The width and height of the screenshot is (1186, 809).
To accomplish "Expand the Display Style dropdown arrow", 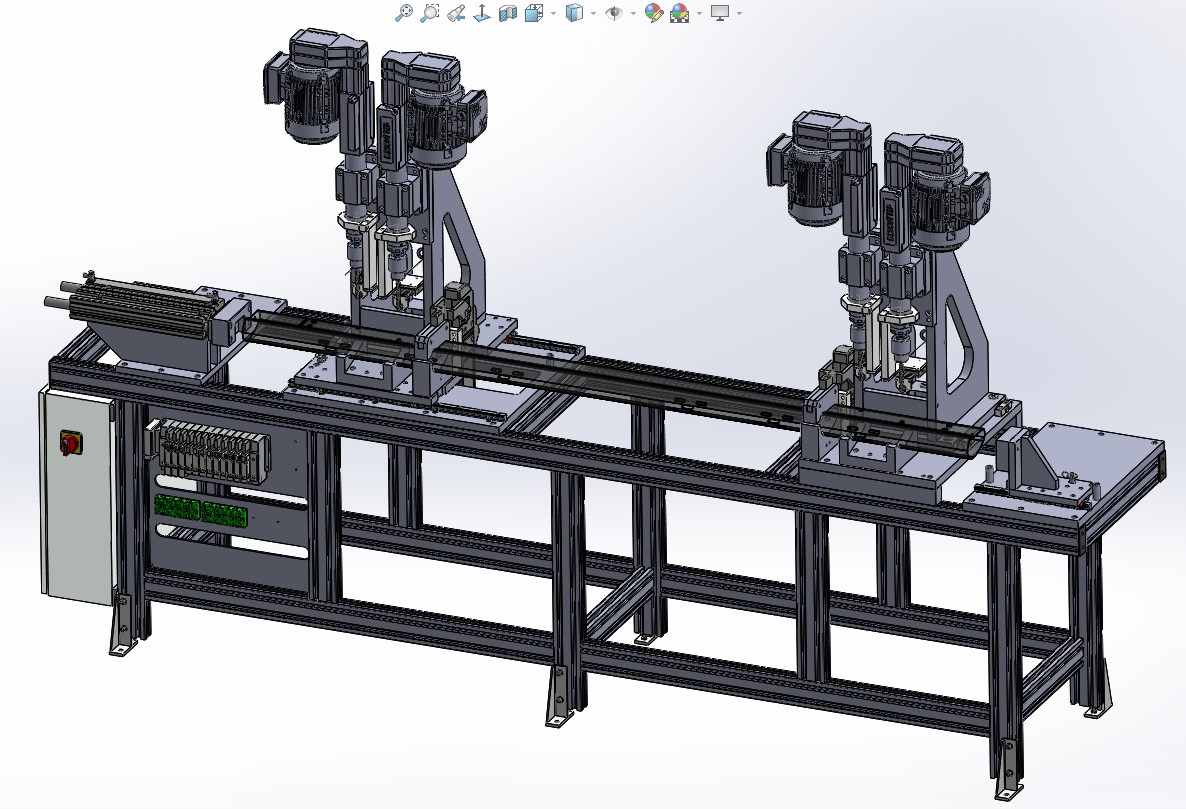I will pyautogui.click(x=593, y=14).
